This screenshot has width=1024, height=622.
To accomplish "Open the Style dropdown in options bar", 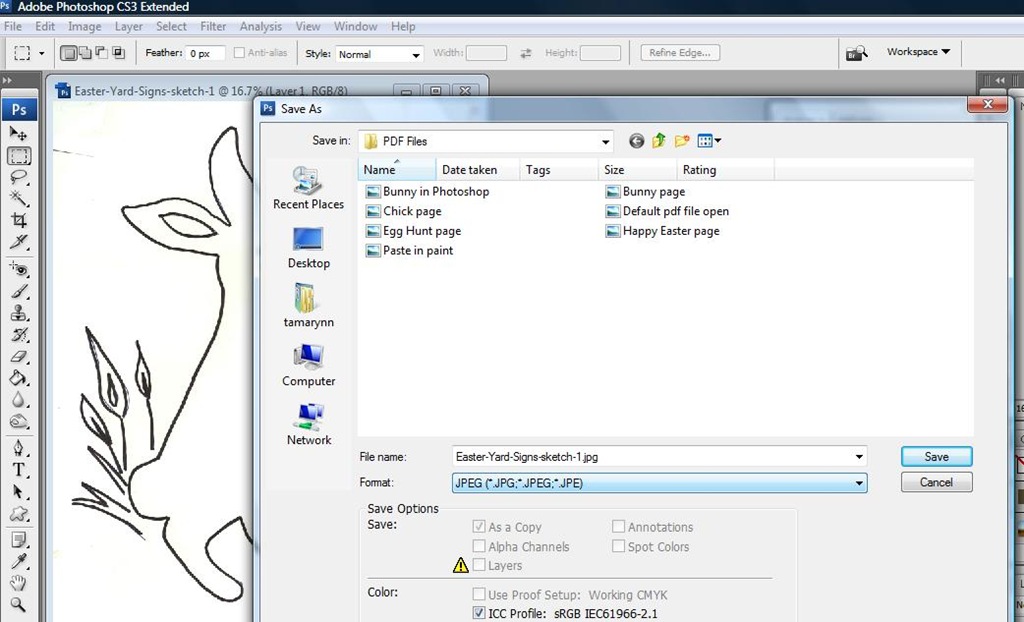I will coord(416,55).
